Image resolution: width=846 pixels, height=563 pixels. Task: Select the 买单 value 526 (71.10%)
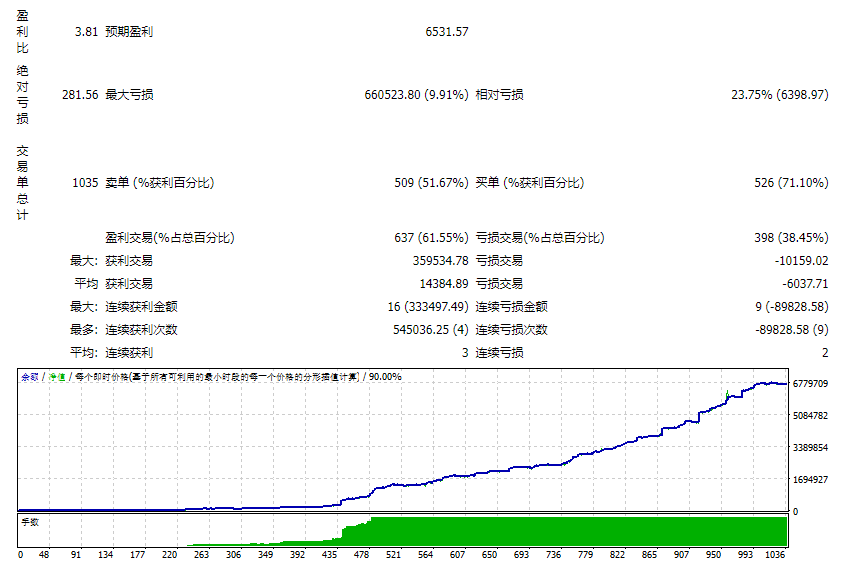coord(791,183)
